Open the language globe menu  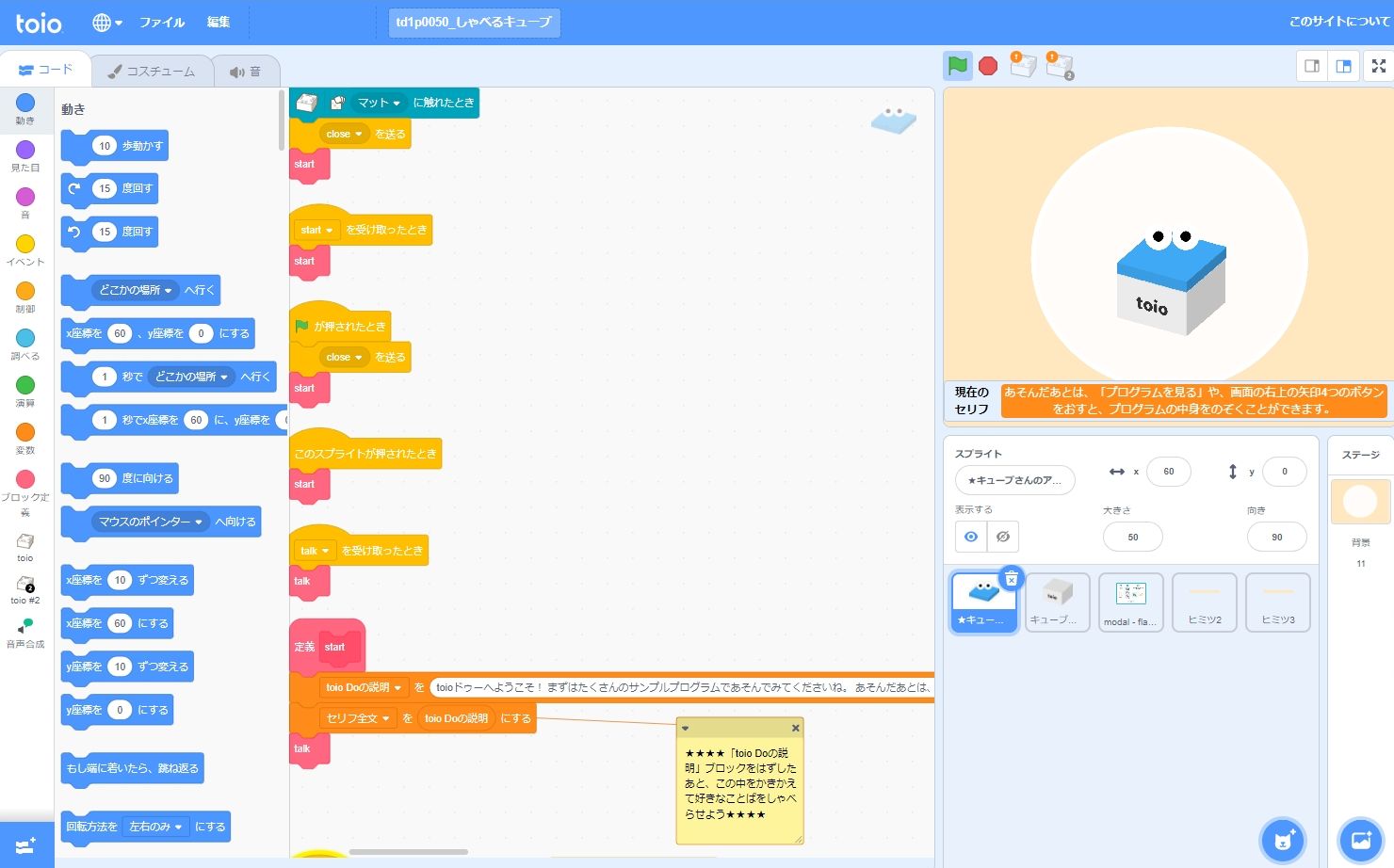(x=107, y=23)
